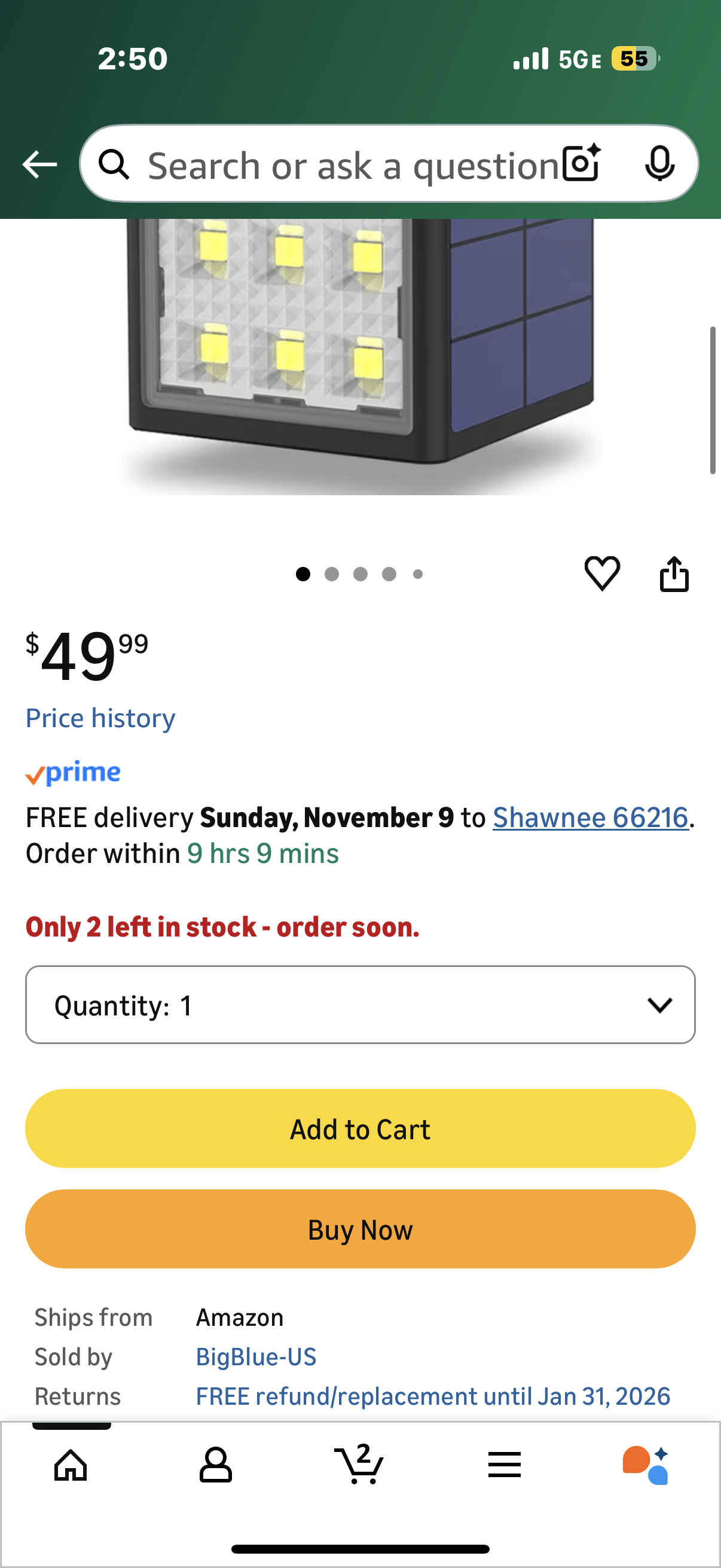Image resolution: width=721 pixels, height=1568 pixels.
Task: Open the Home tab
Action: tap(71, 1464)
